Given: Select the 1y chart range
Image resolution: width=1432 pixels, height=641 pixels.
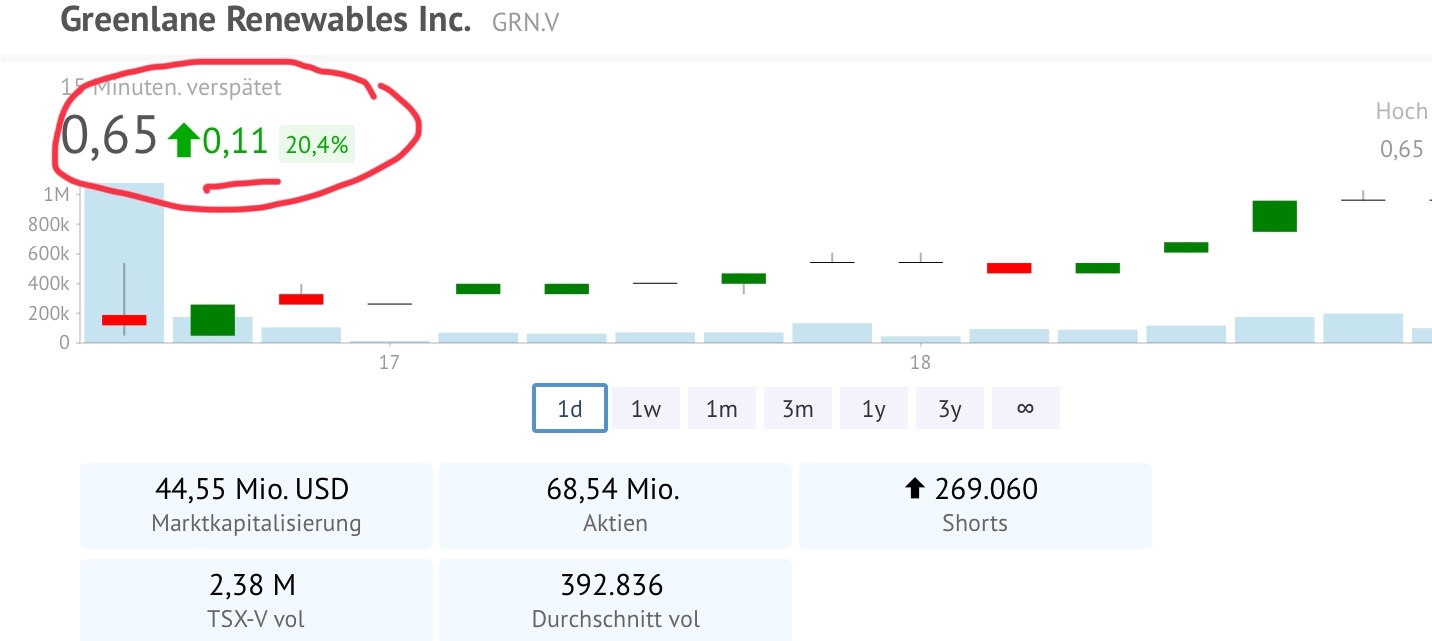Looking at the screenshot, I should [x=873, y=407].
